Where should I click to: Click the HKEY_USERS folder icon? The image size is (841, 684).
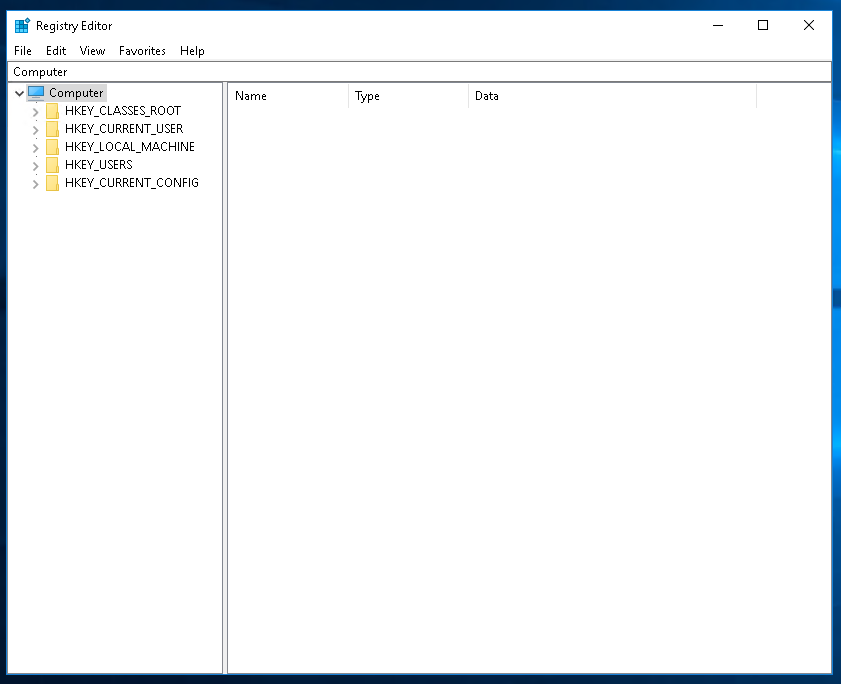tap(52, 165)
